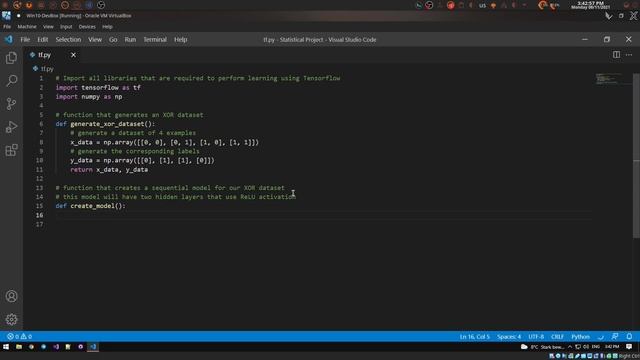Click Ln 16, Col 5 in status bar
The width and height of the screenshot is (640, 360).
(474, 337)
